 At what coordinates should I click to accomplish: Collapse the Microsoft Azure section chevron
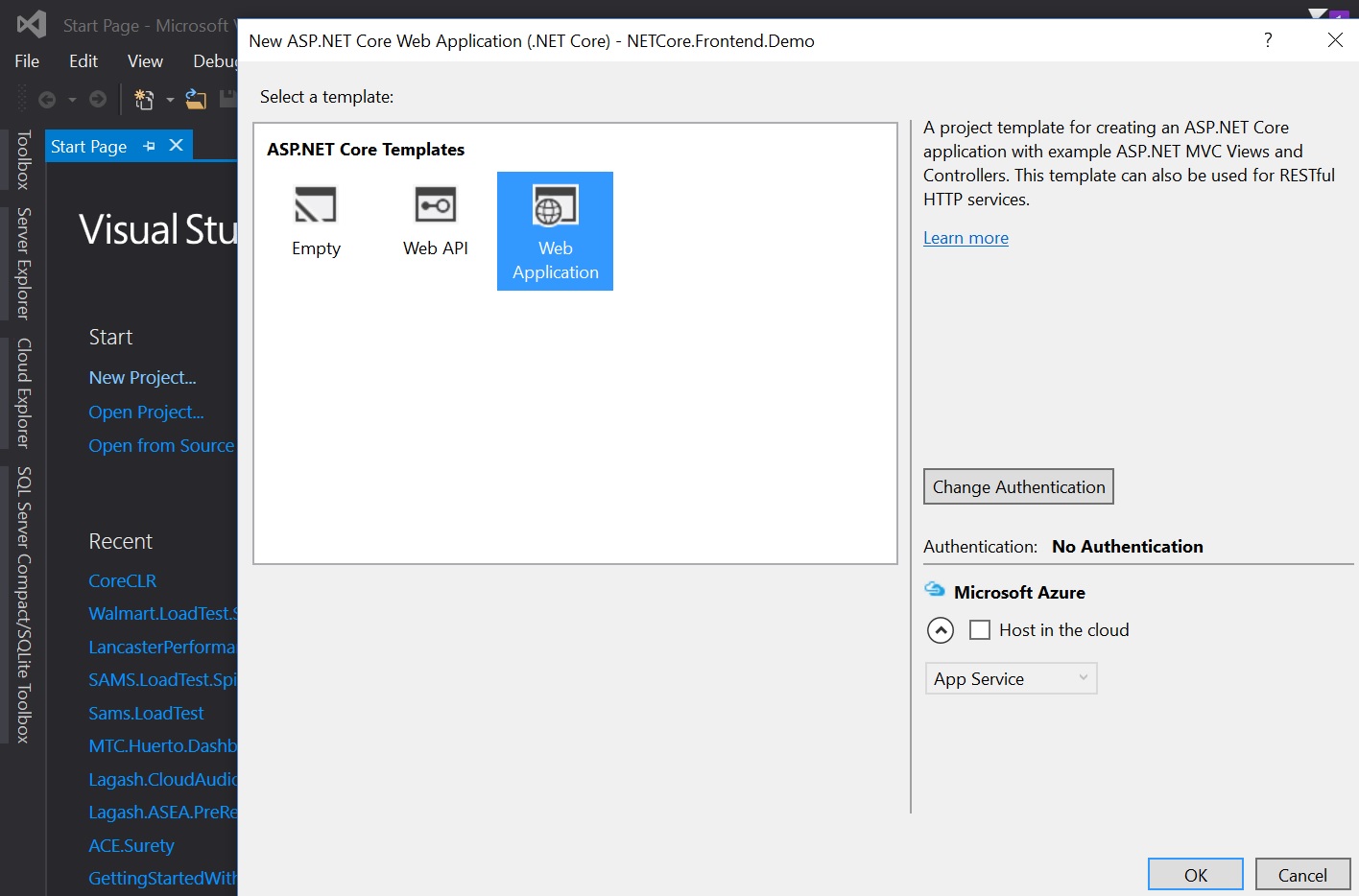coord(941,630)
